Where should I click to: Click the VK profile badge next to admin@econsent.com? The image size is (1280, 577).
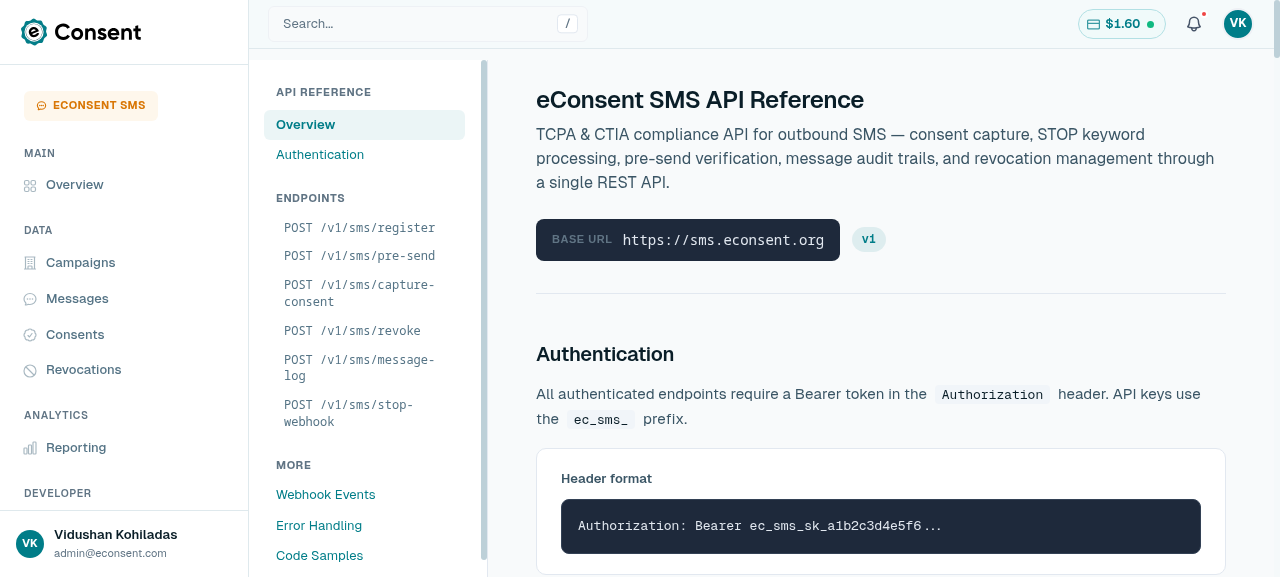click(30, 543)
